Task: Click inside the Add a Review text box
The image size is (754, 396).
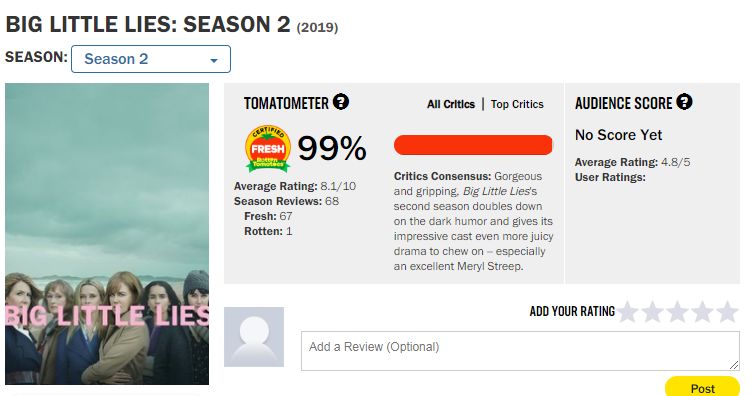Action: pyautogui.click(x=520, y=351)
